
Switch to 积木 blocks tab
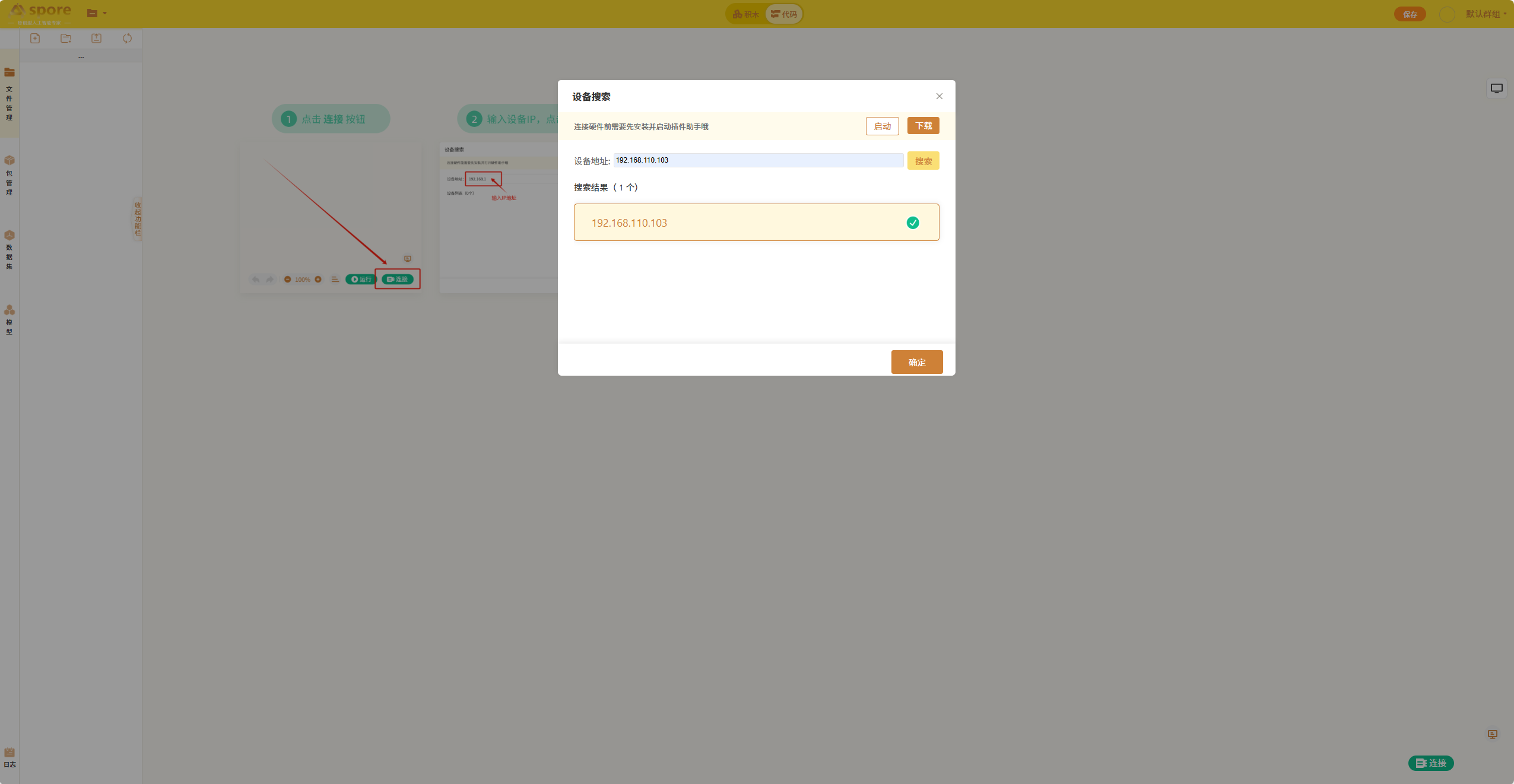coord(746,14)
